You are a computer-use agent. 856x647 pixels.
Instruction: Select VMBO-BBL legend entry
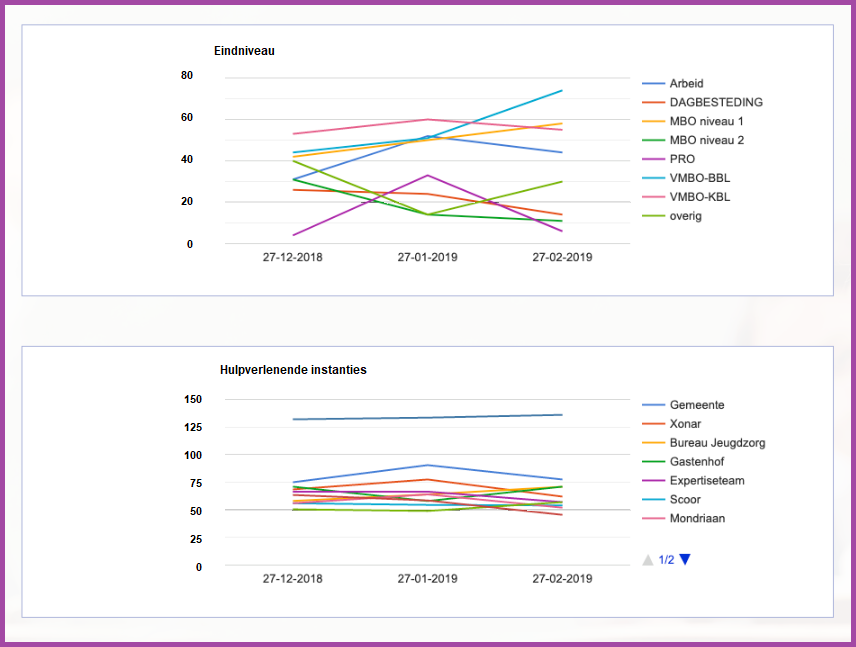tap(699, 178)
